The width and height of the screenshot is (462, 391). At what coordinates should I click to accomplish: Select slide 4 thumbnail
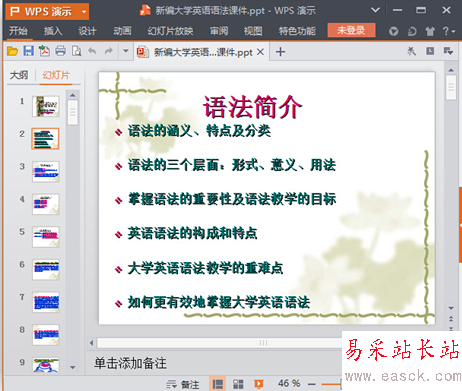[46, 204]
